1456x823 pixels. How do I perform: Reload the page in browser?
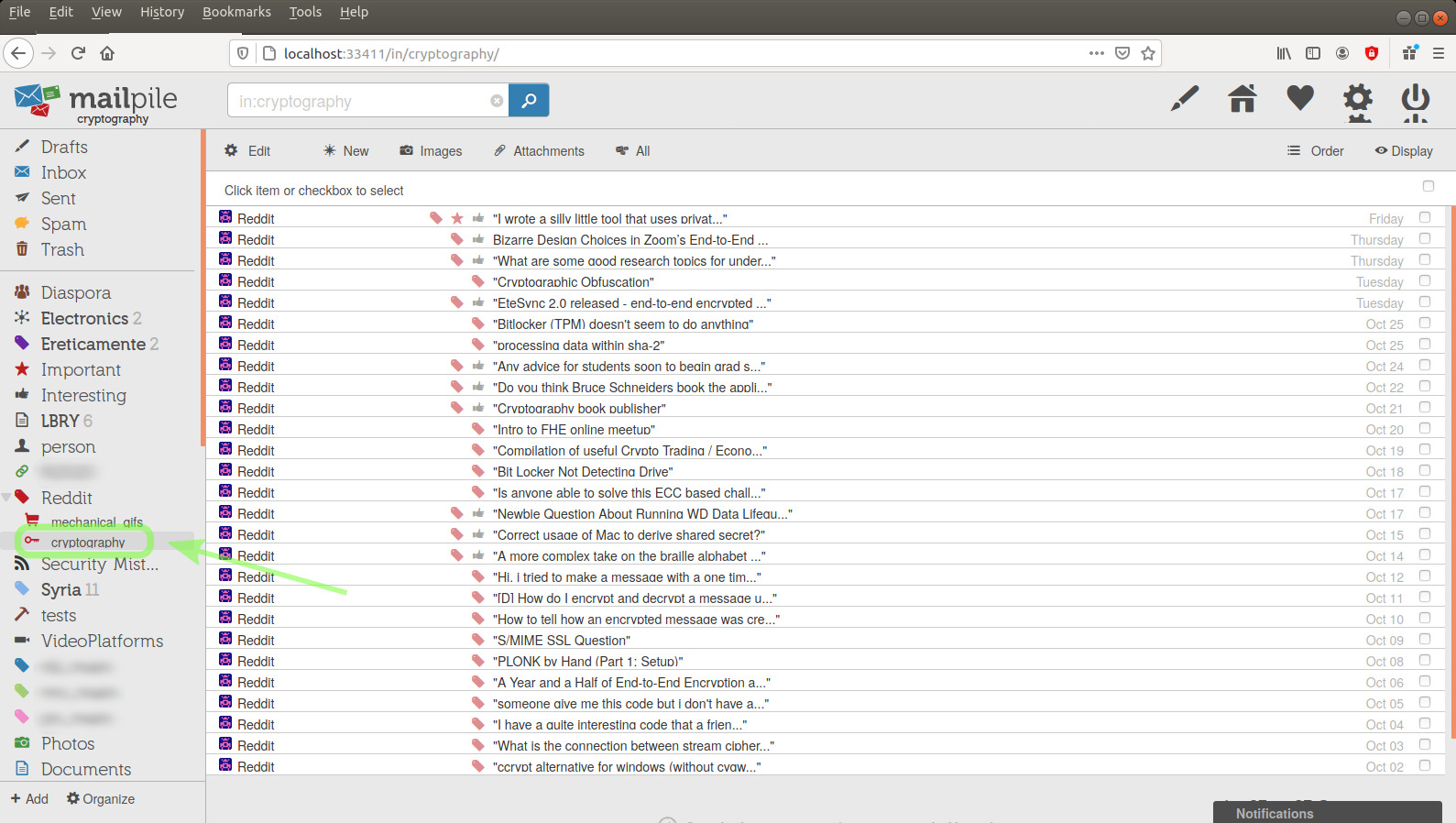[78, 53]
